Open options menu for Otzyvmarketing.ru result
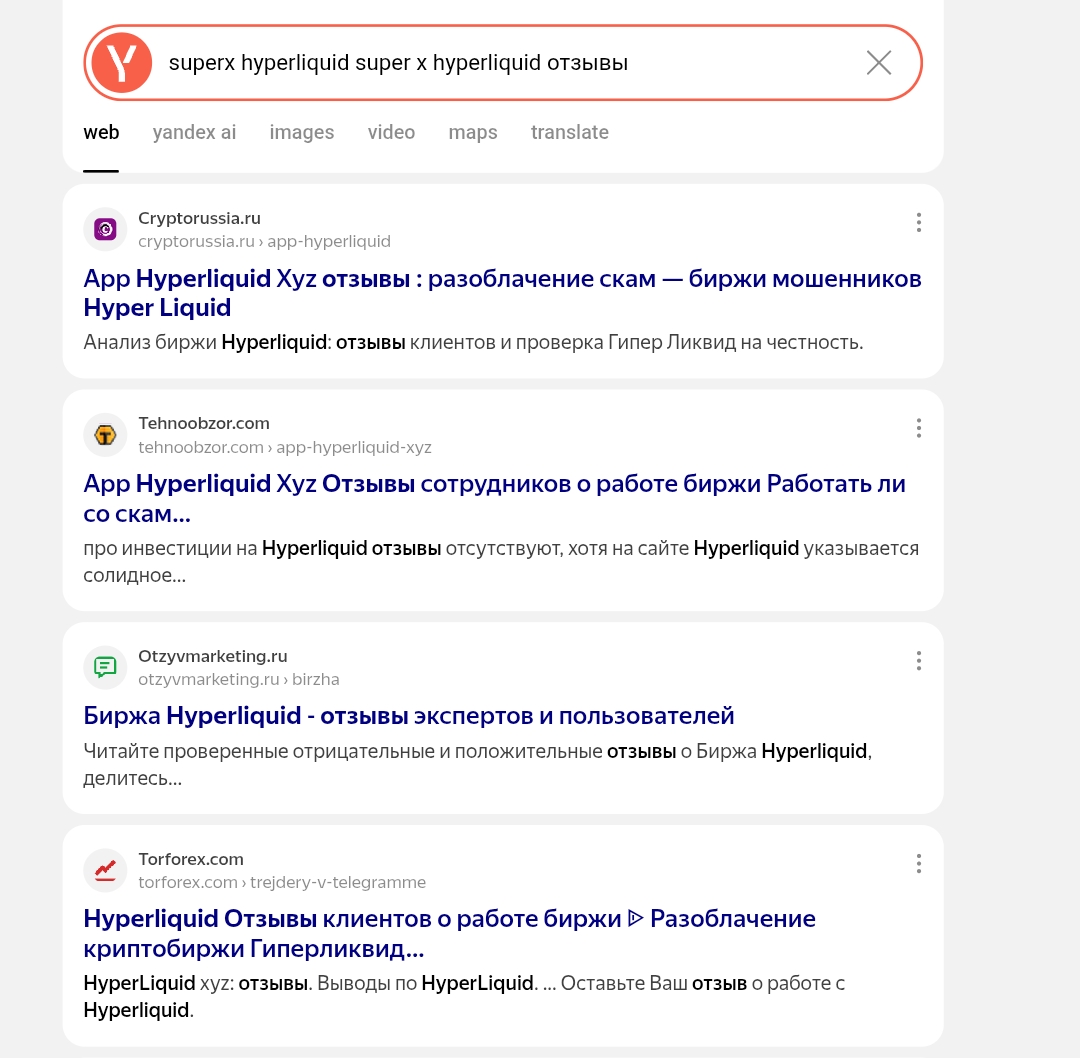1080x1058 pixels. coord(918,661)
